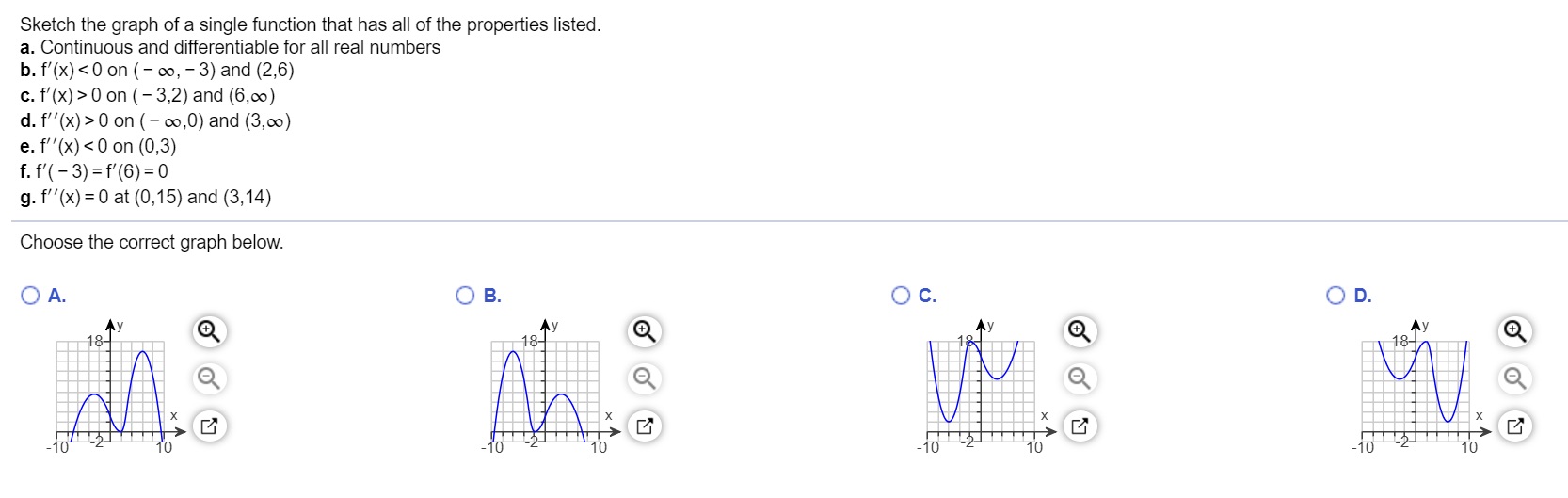This screenshot has width=1568, height=498.
Task: Zoom in on graph D
Action: tap(1515, 331)
